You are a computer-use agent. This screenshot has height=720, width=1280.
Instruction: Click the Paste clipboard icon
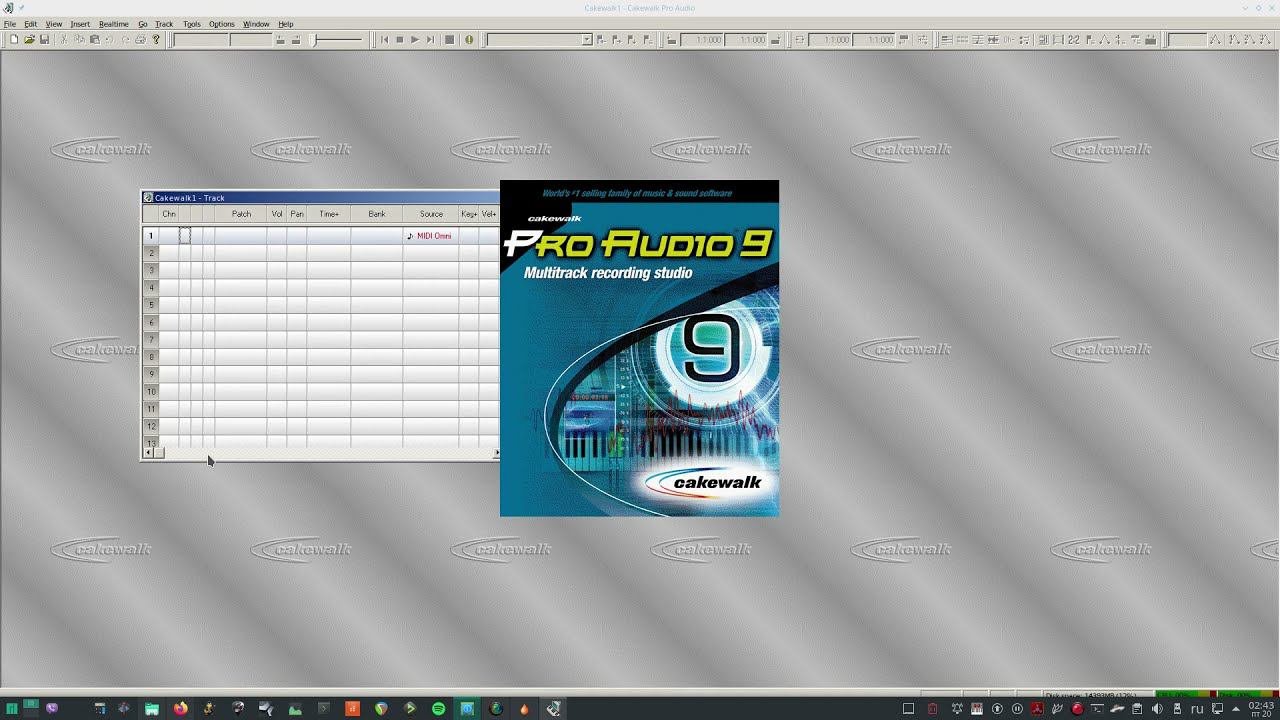[94, 40]
